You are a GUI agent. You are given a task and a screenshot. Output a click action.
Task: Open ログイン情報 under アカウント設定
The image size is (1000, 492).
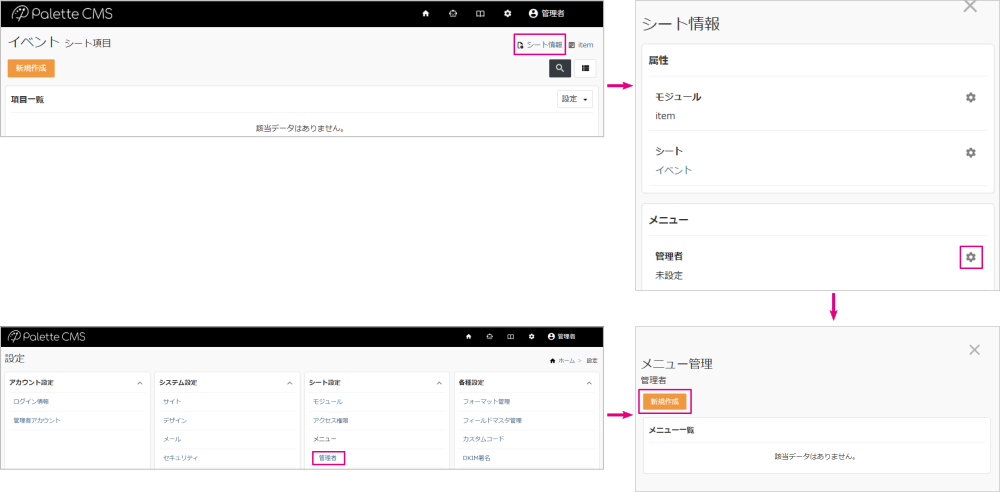pos(31,401)
